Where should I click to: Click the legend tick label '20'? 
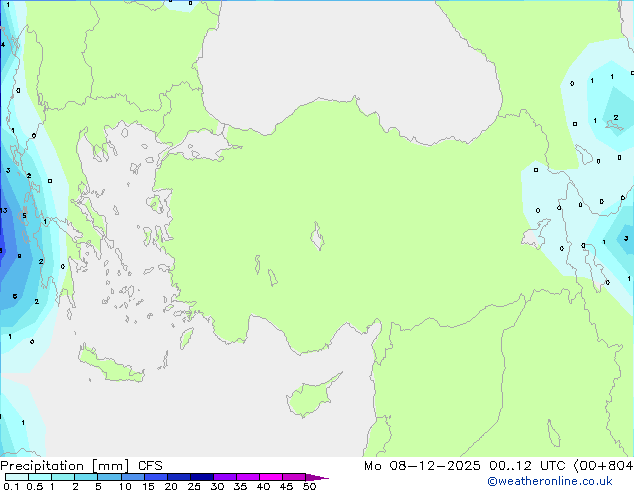(171, 486)
